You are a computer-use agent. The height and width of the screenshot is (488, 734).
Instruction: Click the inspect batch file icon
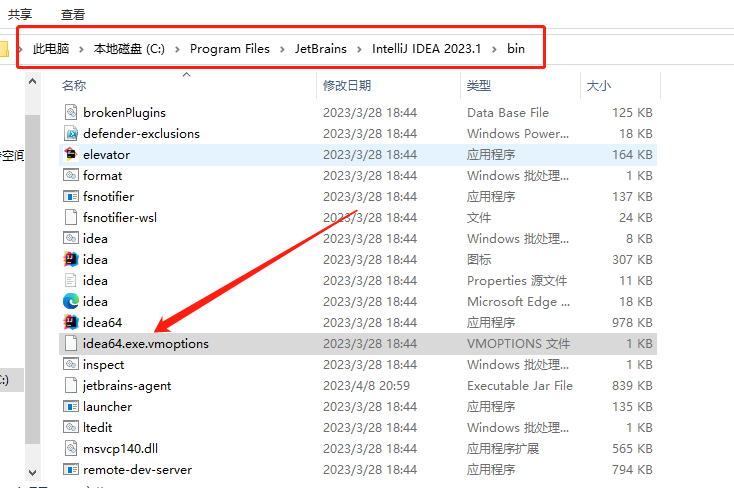click(71, 364)
